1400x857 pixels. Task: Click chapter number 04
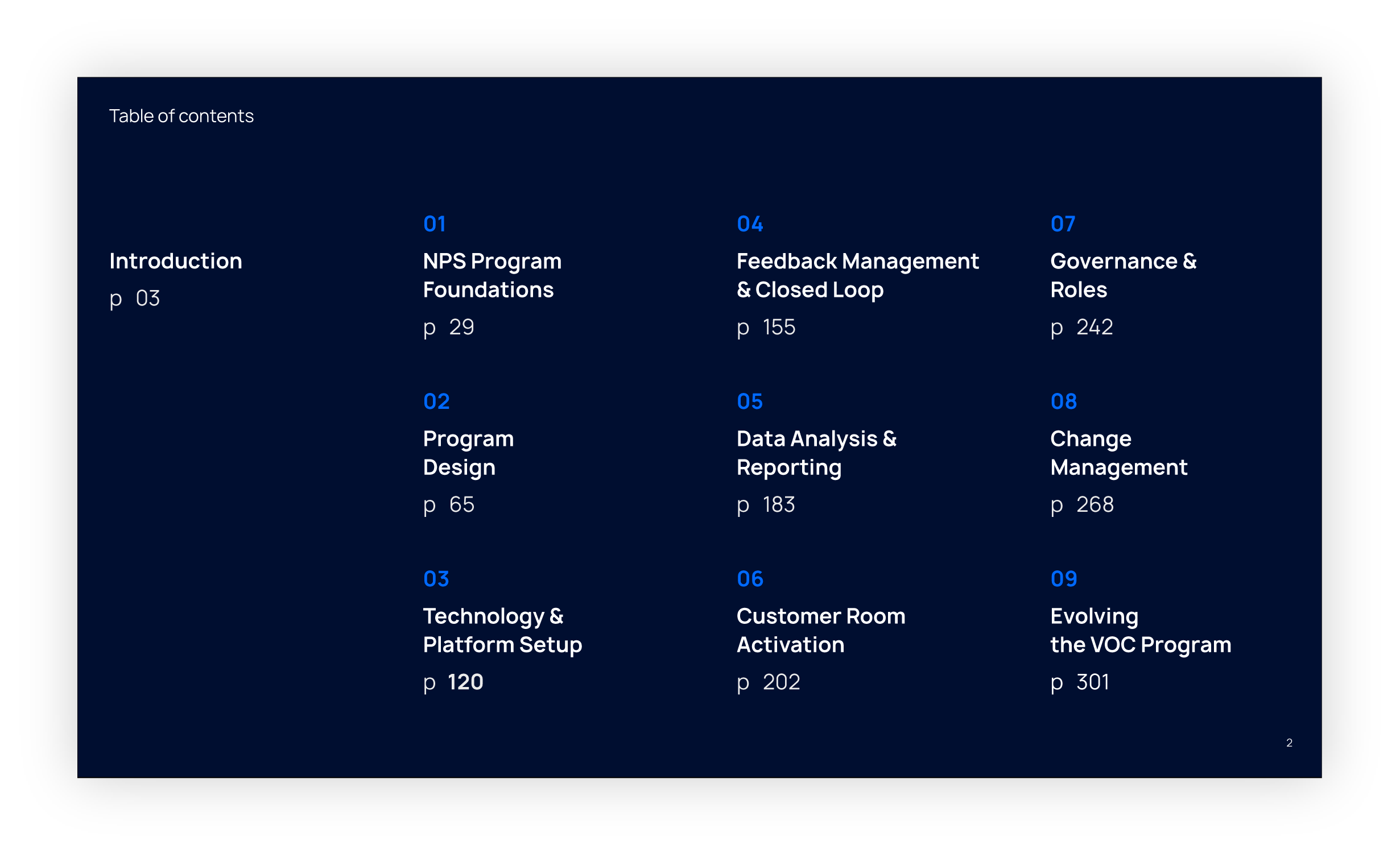point(750,224)
